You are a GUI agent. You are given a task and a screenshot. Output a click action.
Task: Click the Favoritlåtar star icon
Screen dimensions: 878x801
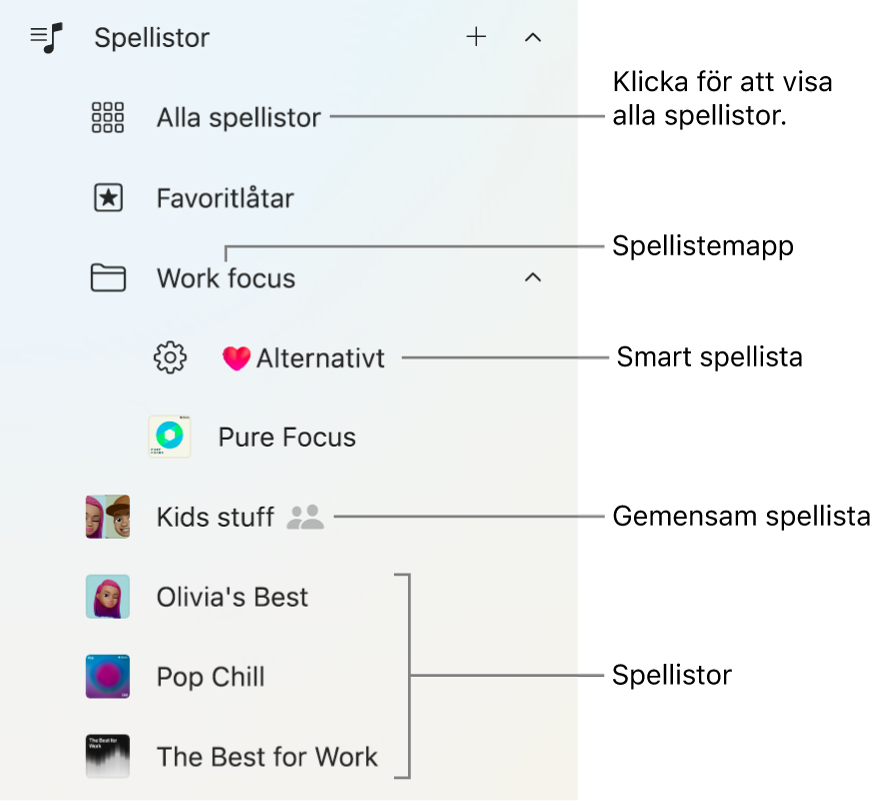107,197
